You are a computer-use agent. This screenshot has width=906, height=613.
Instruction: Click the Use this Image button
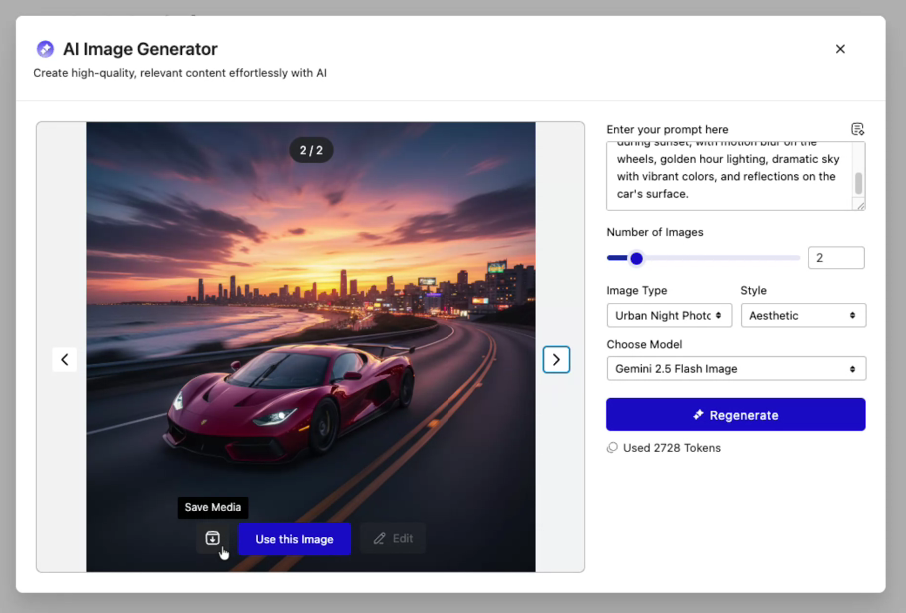[294, 538]
